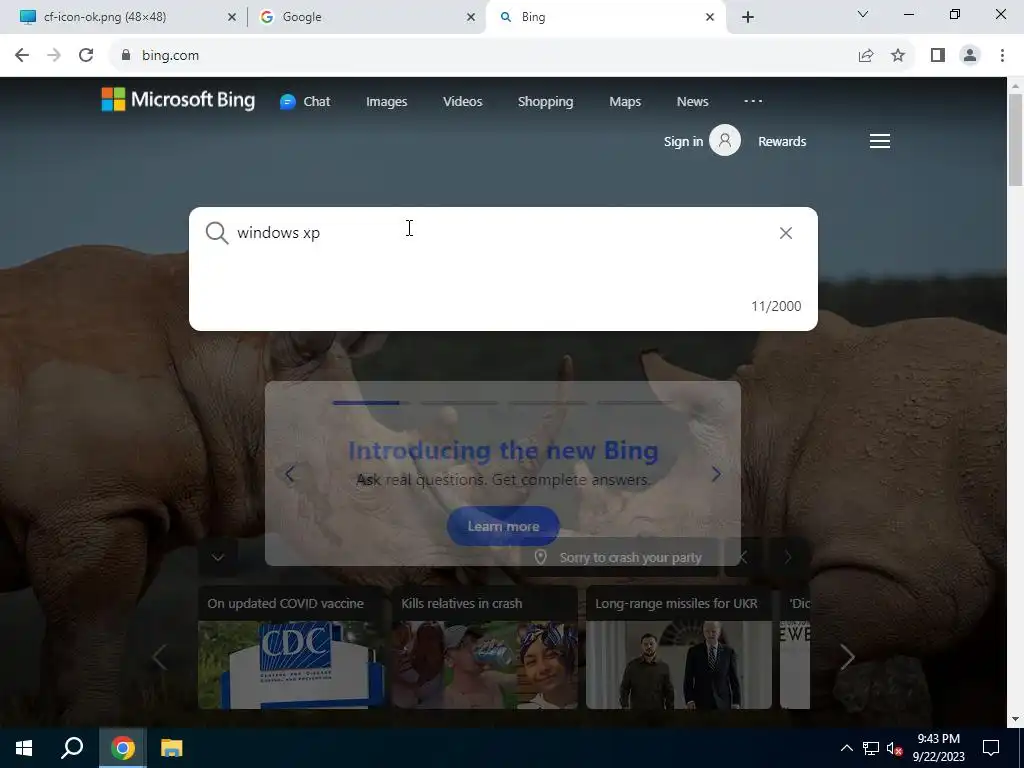Show next news stories arrow
This screenshot has height=768, width=1024.
coord(848,657)
